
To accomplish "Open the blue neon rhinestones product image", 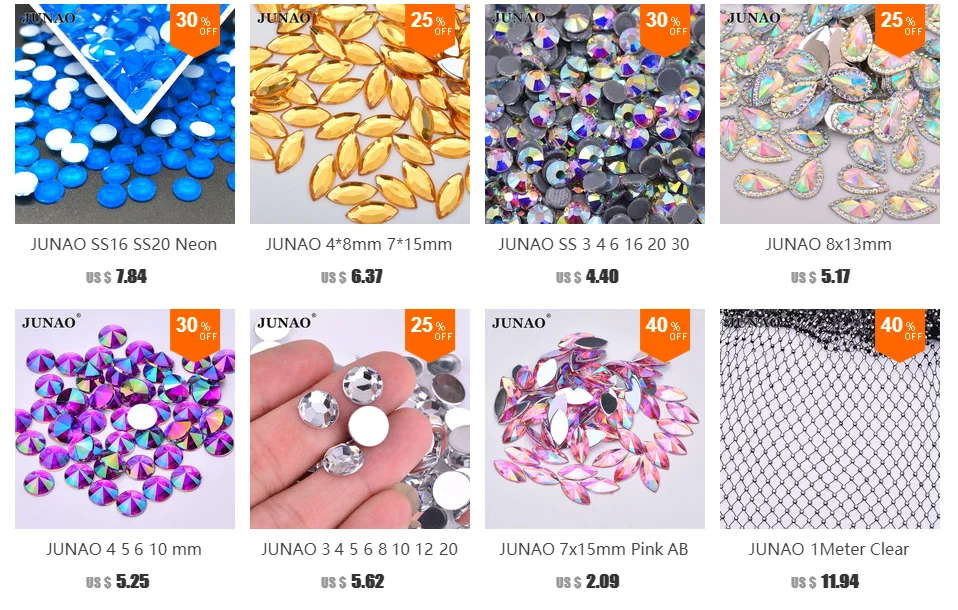I will coord(125,114).
